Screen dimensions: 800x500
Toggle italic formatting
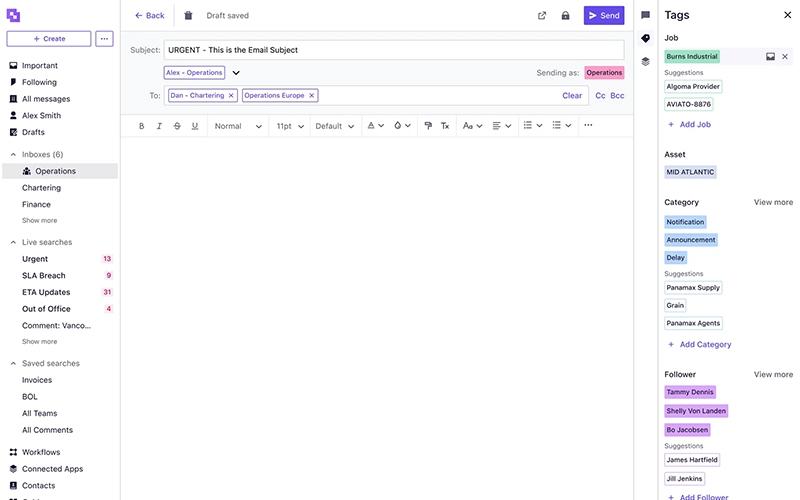coord(159,126)
